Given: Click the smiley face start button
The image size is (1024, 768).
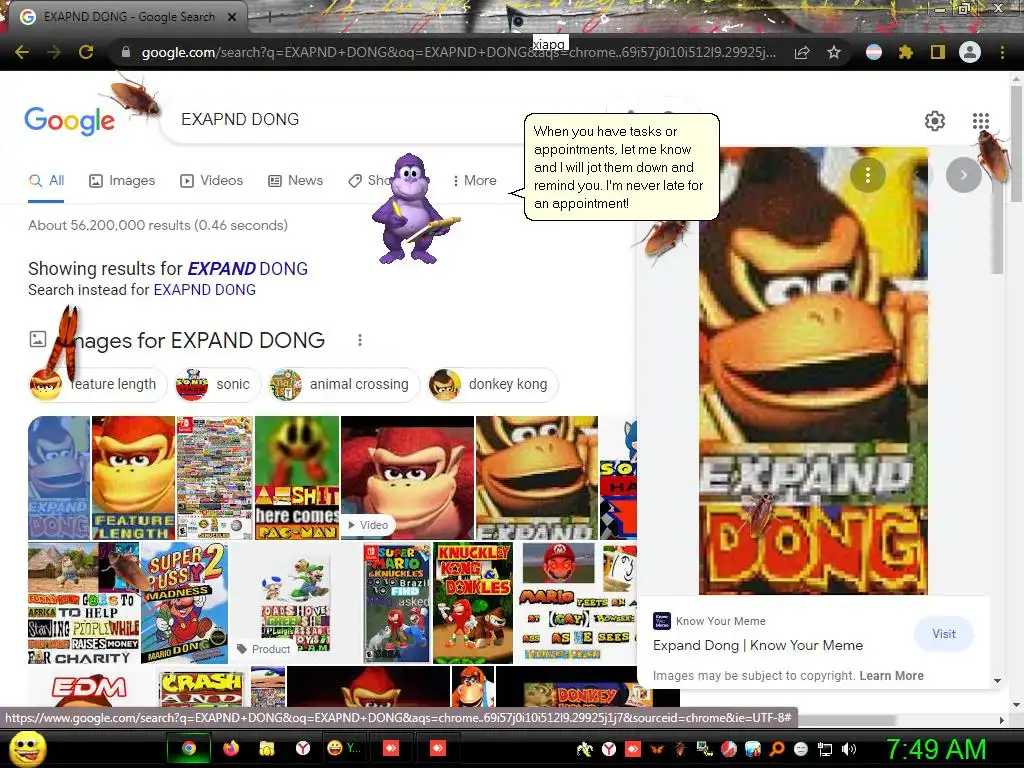Looking at the screenshot, I should (28, 748).
